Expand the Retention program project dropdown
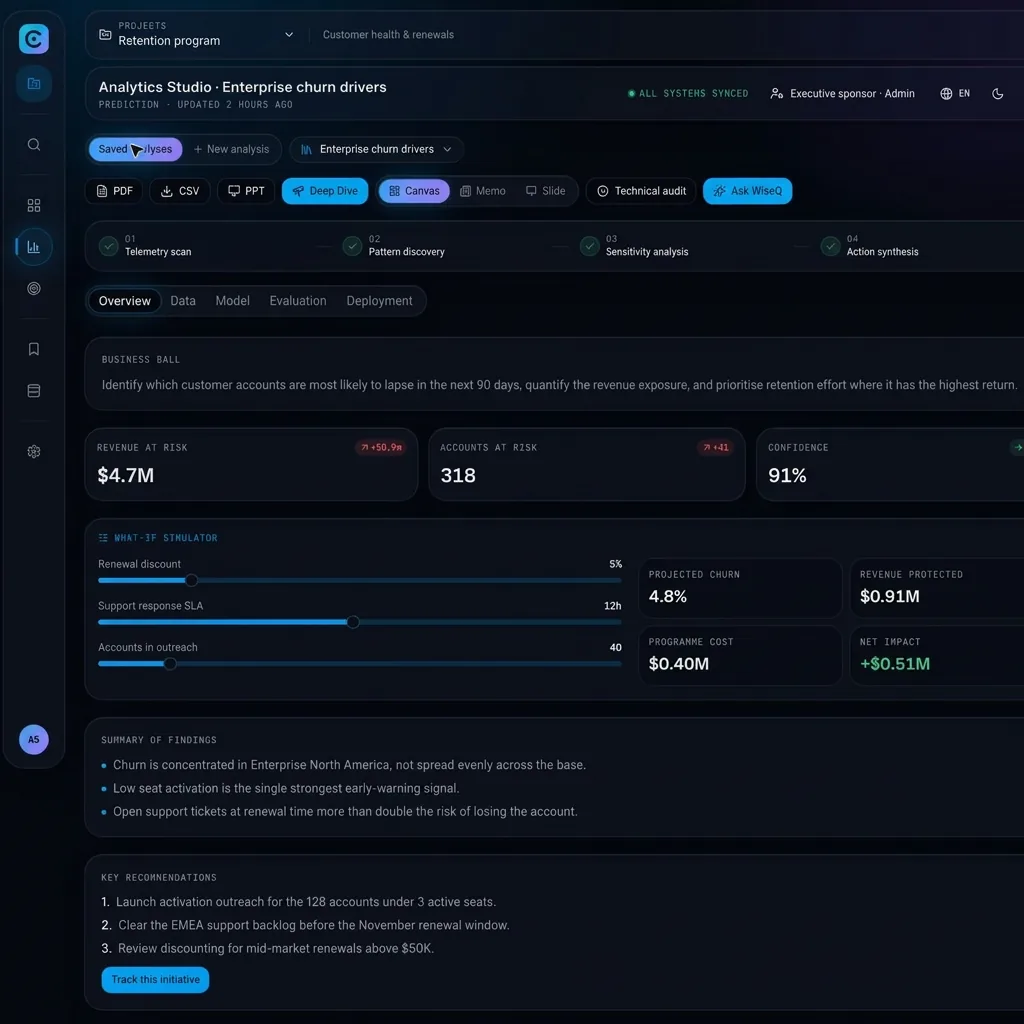 [289, 35]
